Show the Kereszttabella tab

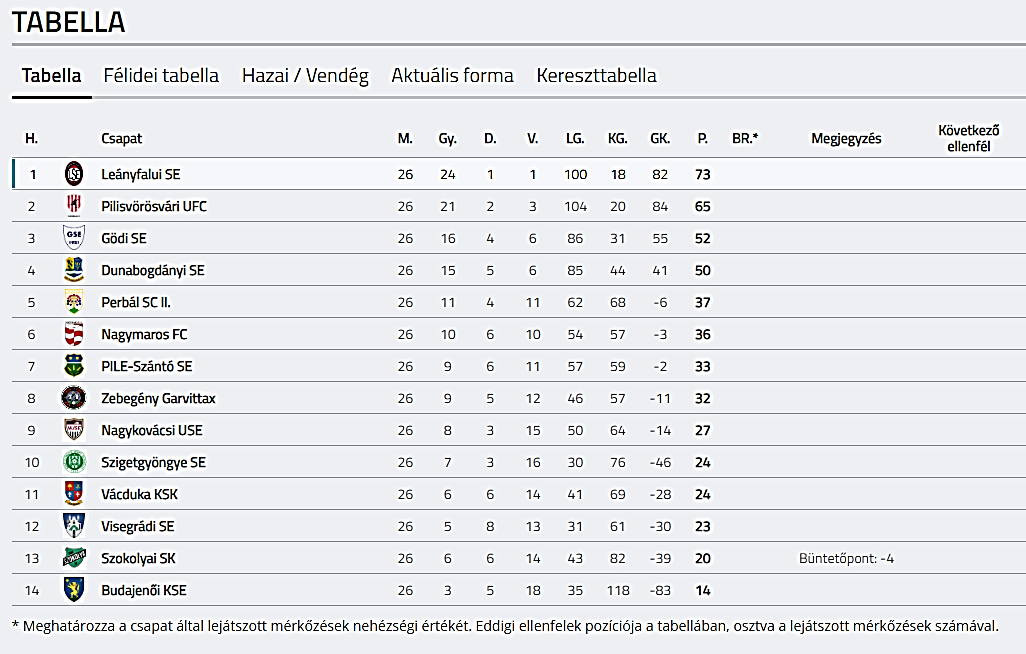[596, 76]
